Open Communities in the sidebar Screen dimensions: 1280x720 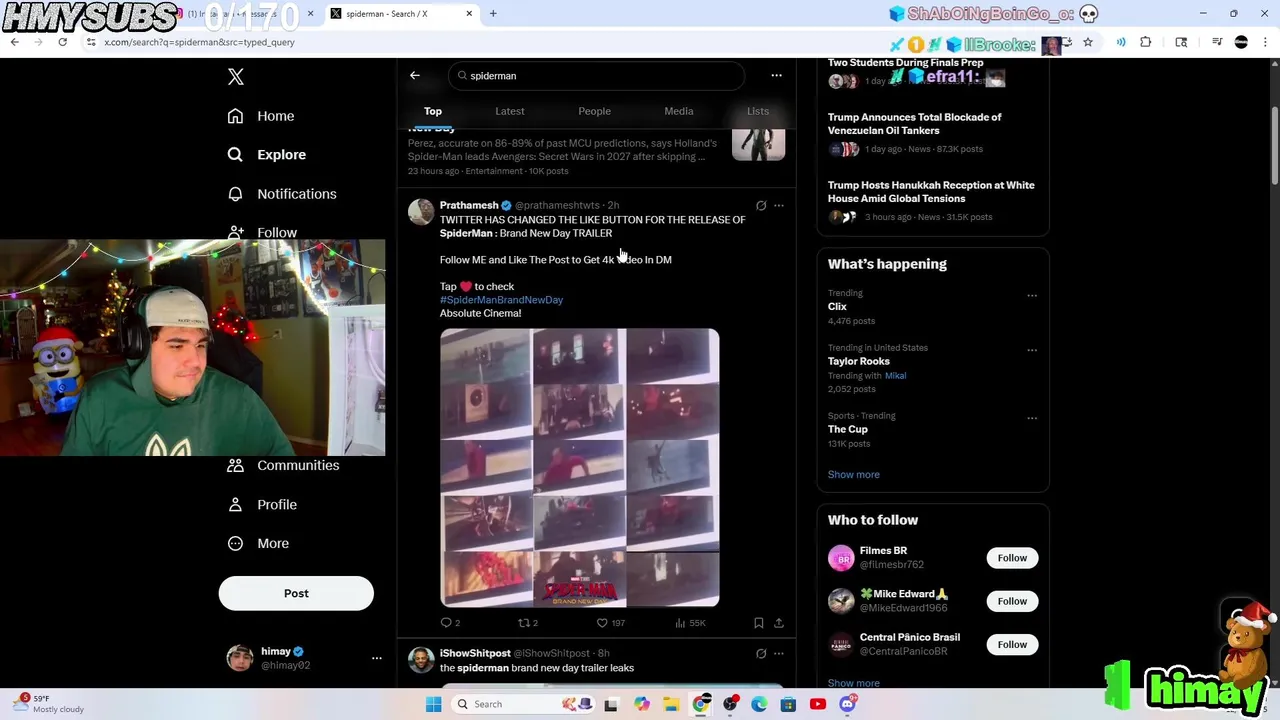283,465
